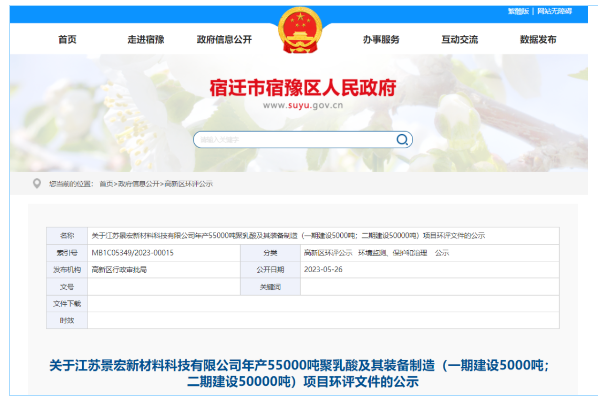Click the 宿迁市宿豫区人民政府 site title

303,88
